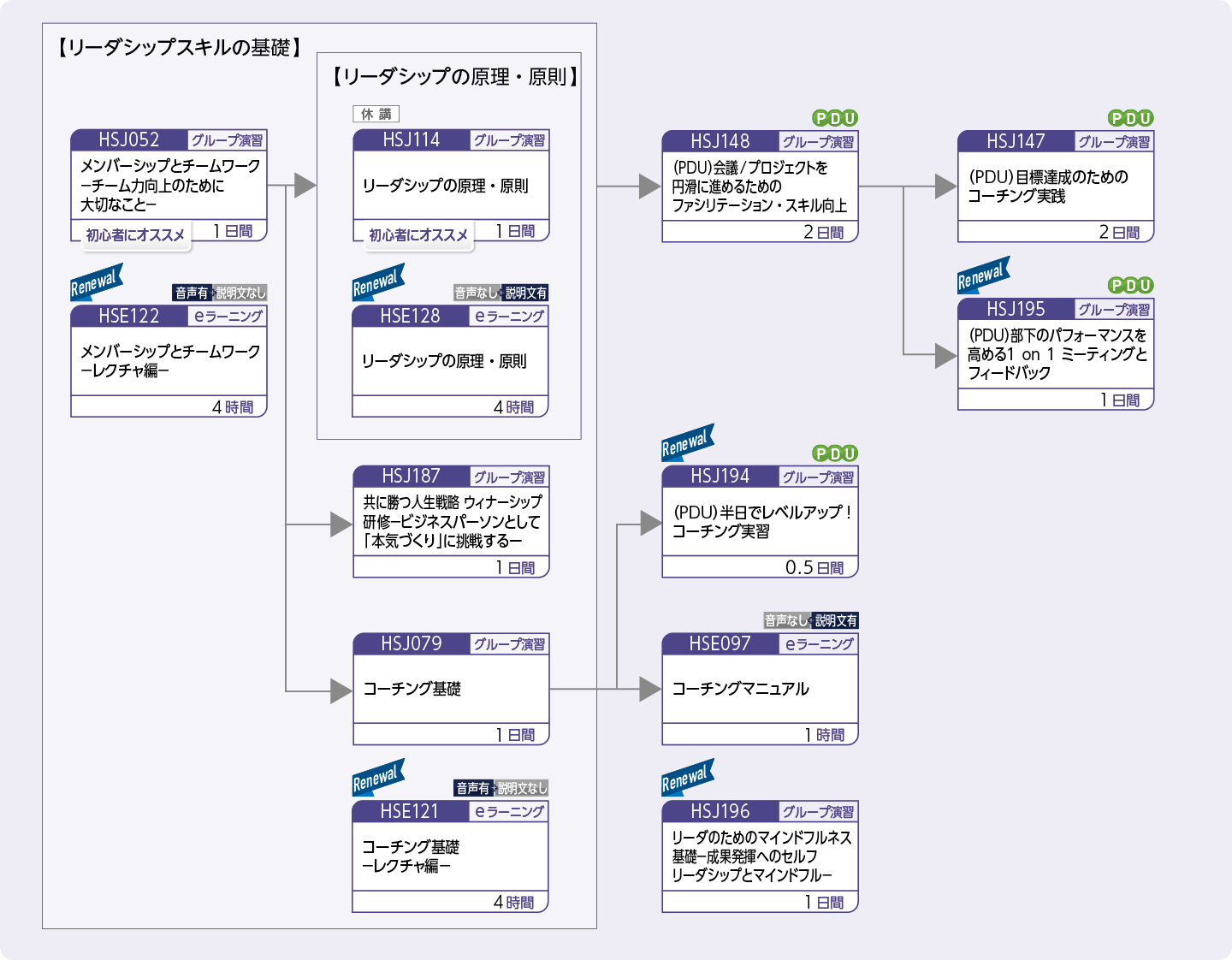This screenshot has width=1232, height=960.
Task: Click the HSE128 course code header
Action: coord(411,316)
